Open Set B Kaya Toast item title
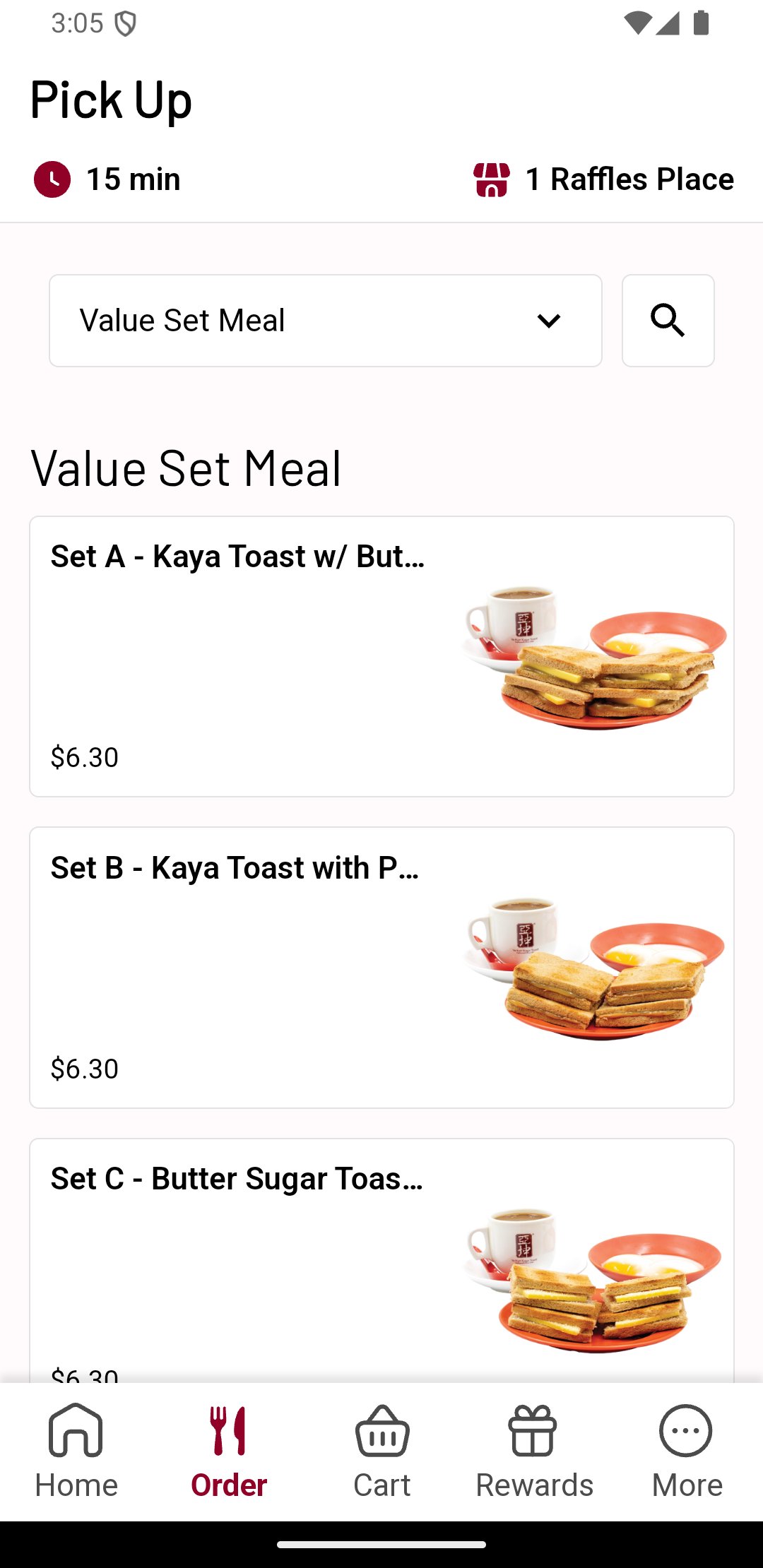 point(235,868)
